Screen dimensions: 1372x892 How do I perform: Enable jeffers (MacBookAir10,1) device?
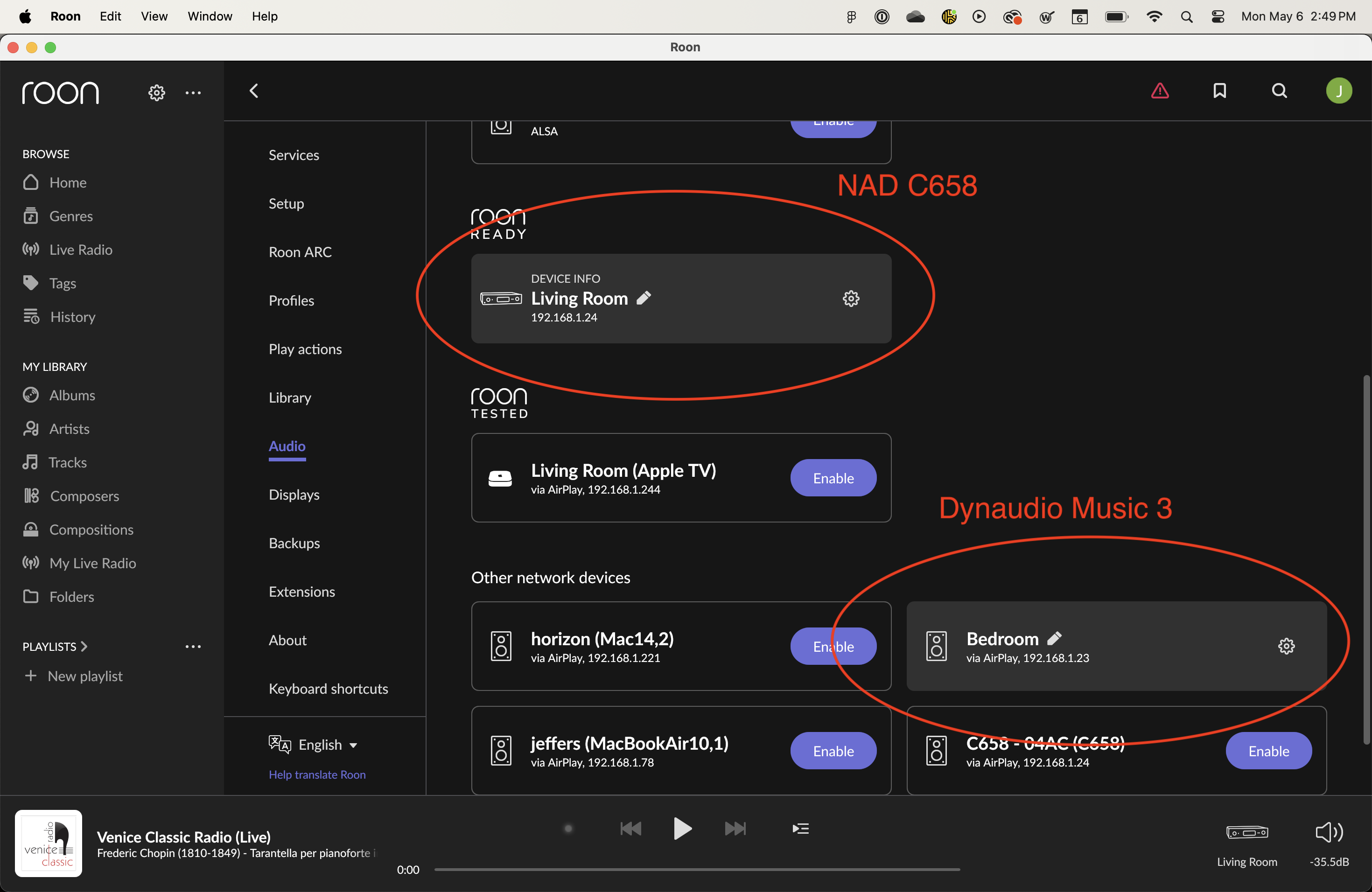[833, 751]
